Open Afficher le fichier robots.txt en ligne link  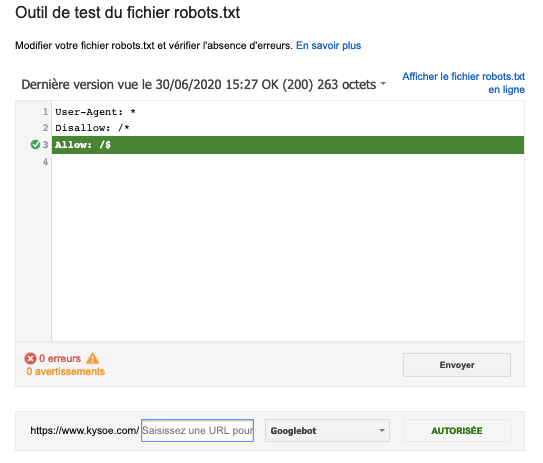(463, 83)
